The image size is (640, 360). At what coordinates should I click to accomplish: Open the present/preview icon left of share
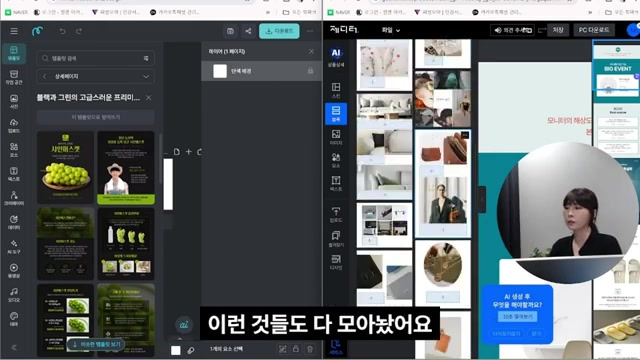tap(230, 31)
